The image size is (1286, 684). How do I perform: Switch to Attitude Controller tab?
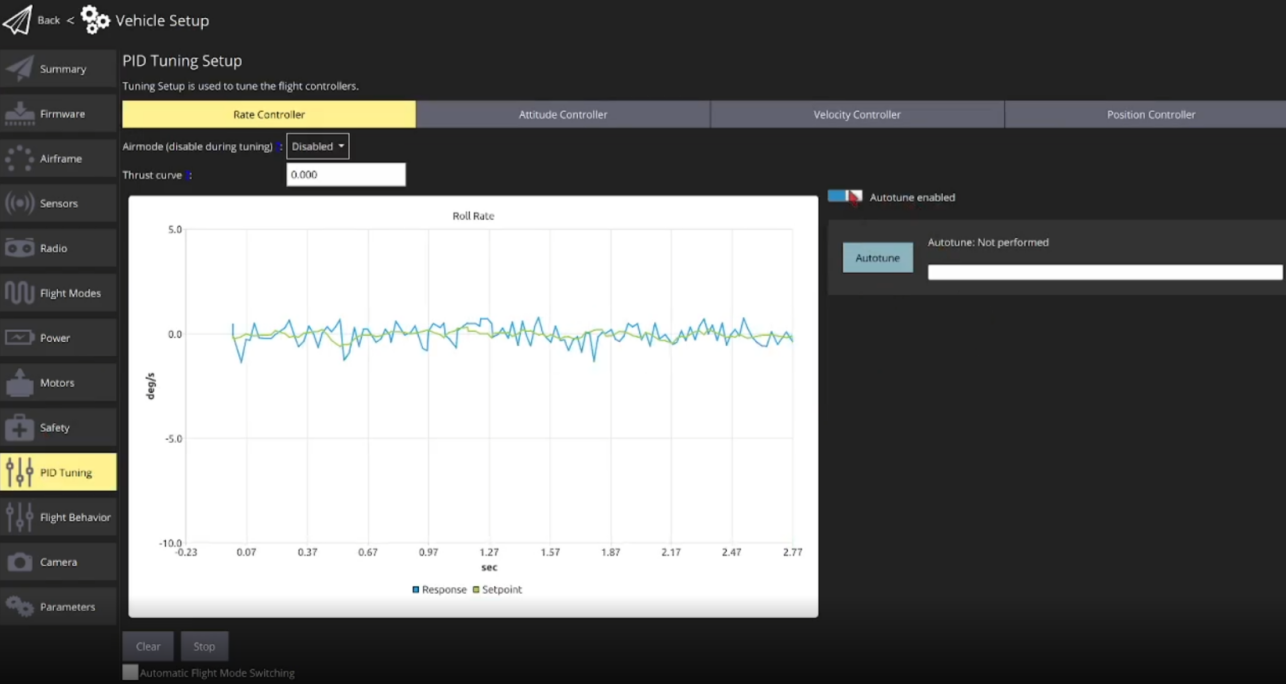[x=563, y=115]
